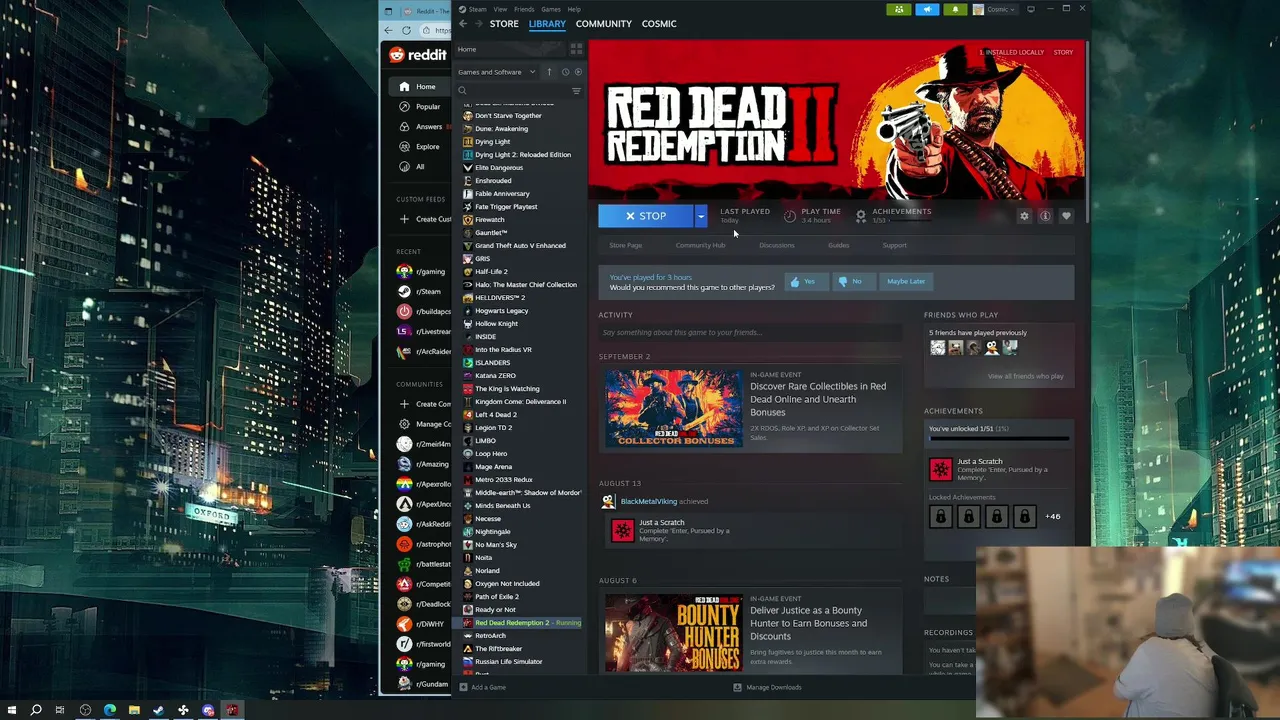Open the Steam notifications bell icon
Screen dimensions: 1280x720
(x=955, y=9)
